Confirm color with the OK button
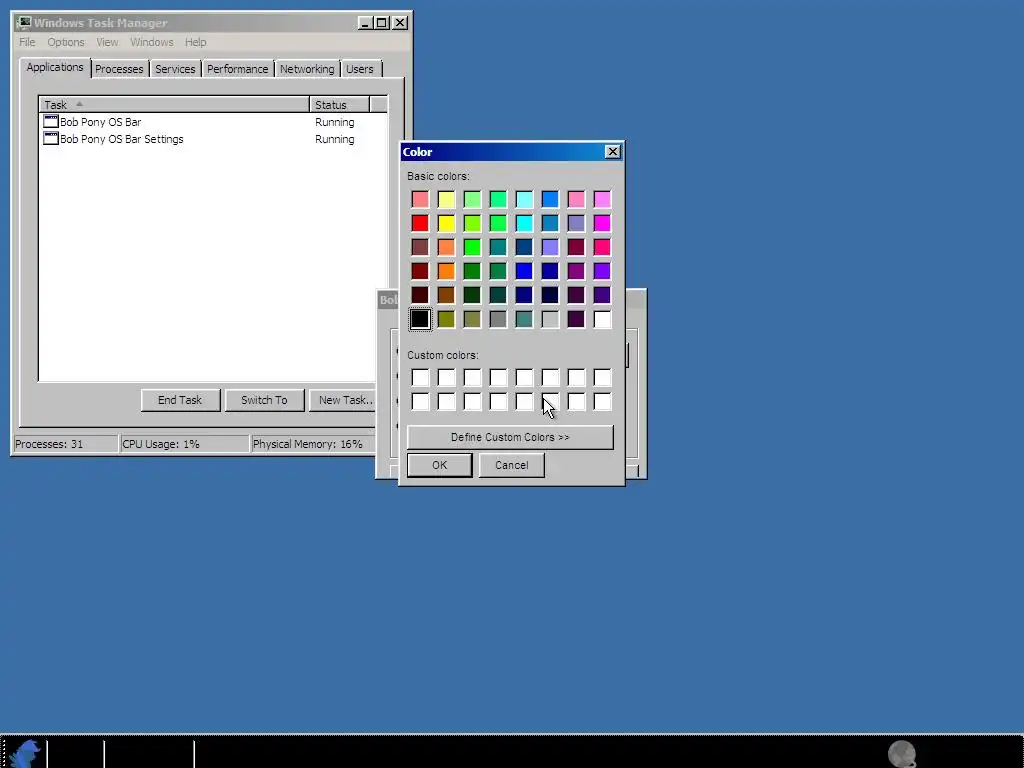1024x768 pixels. (x=440, y=465)
